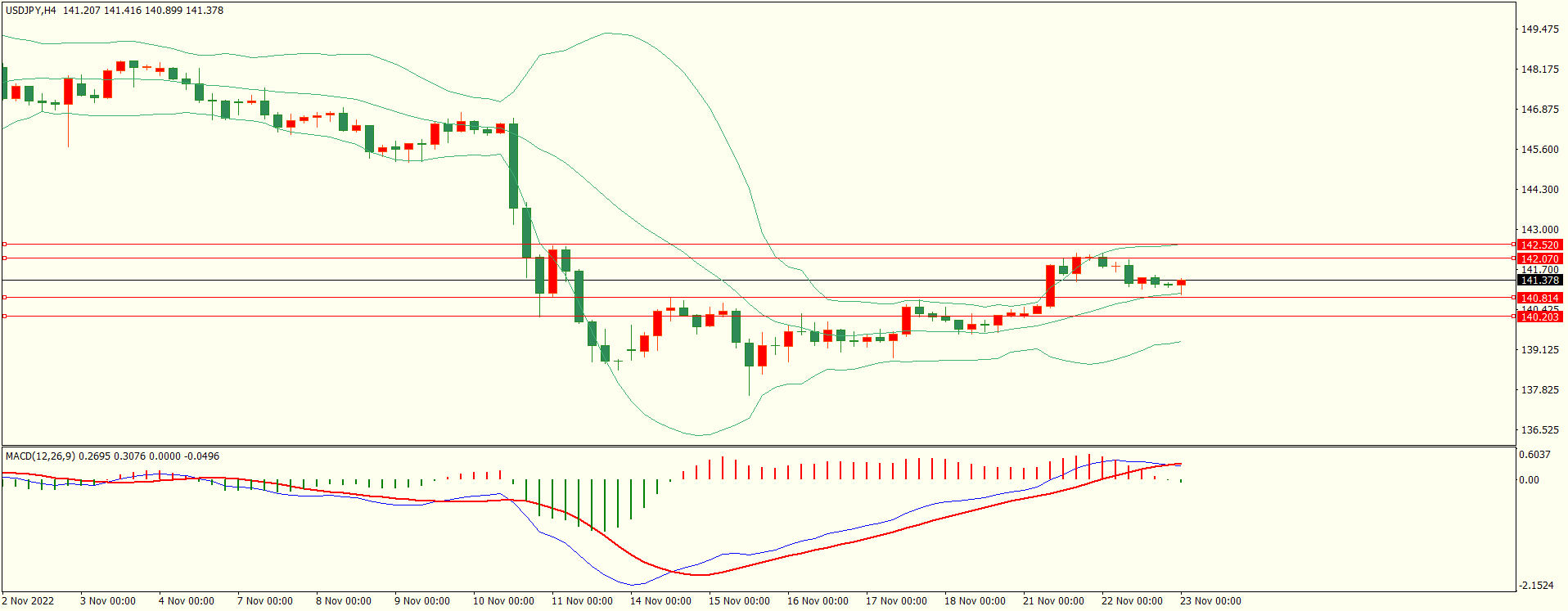Image resolution: width=1568 pixels, height=611 pixels.
Task: Select the 140.814 red price tag
Action: (1539, 298)
